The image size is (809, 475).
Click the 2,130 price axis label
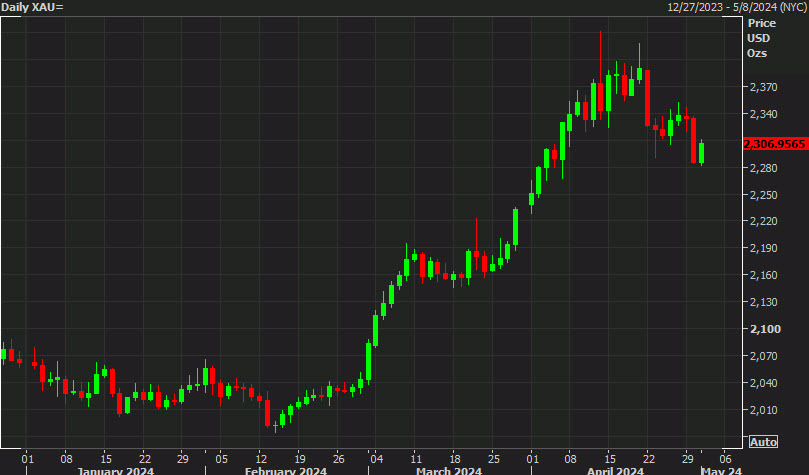763,302
